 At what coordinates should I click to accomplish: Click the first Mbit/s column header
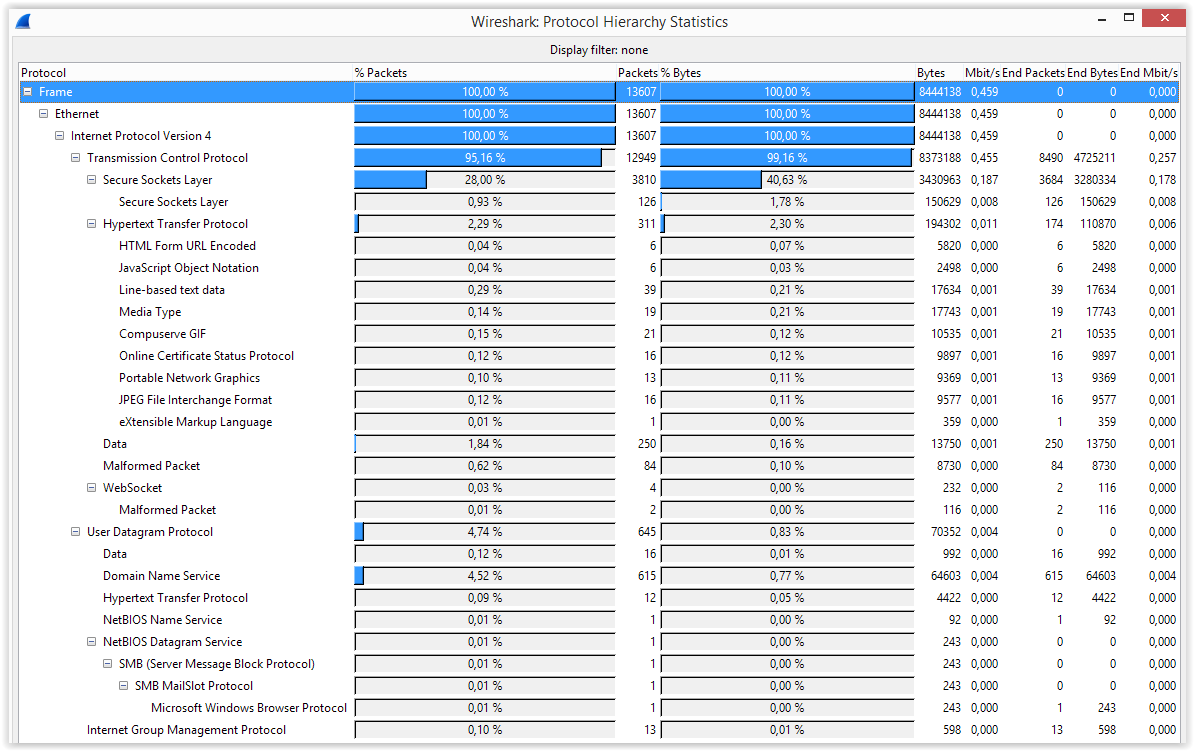coord(982,72)
